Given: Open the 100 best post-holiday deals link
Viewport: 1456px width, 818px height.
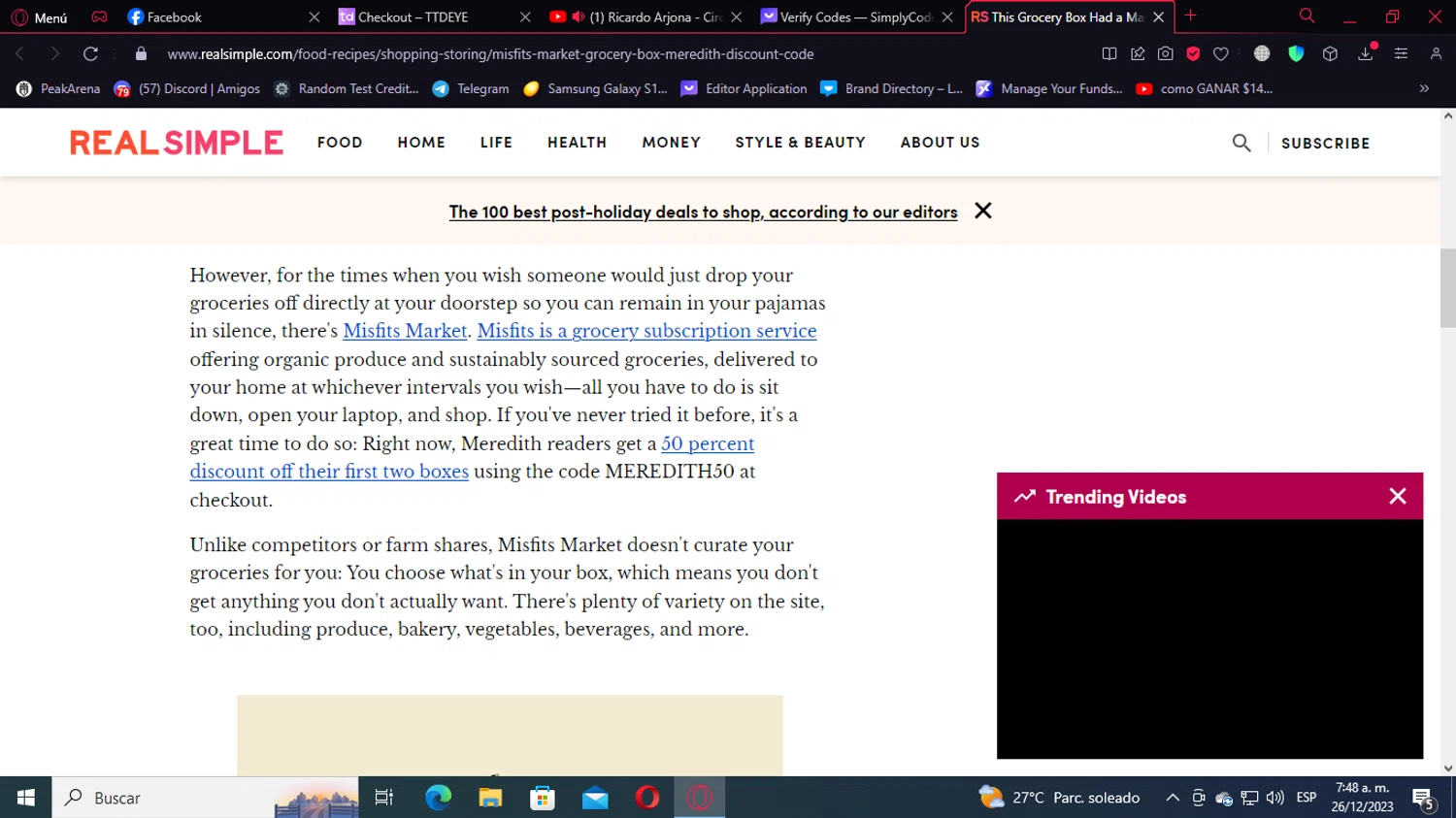Looking at the screenshot, I should pyautogui.click(x=703, y=212).
